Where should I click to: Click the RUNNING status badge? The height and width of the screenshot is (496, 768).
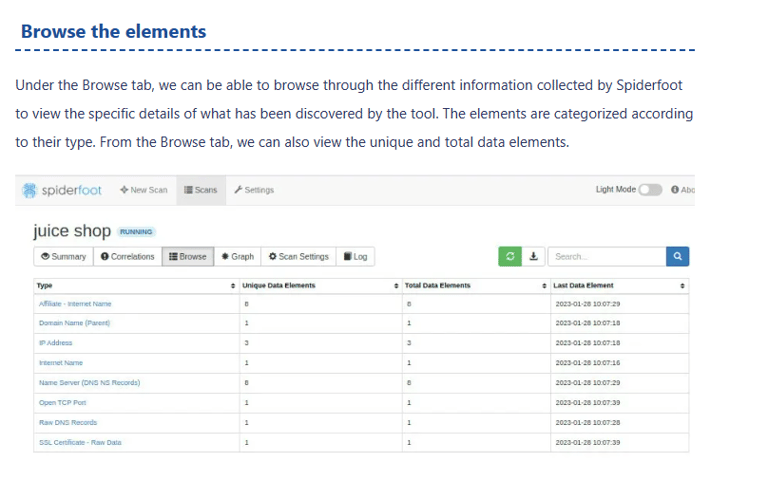136,232
